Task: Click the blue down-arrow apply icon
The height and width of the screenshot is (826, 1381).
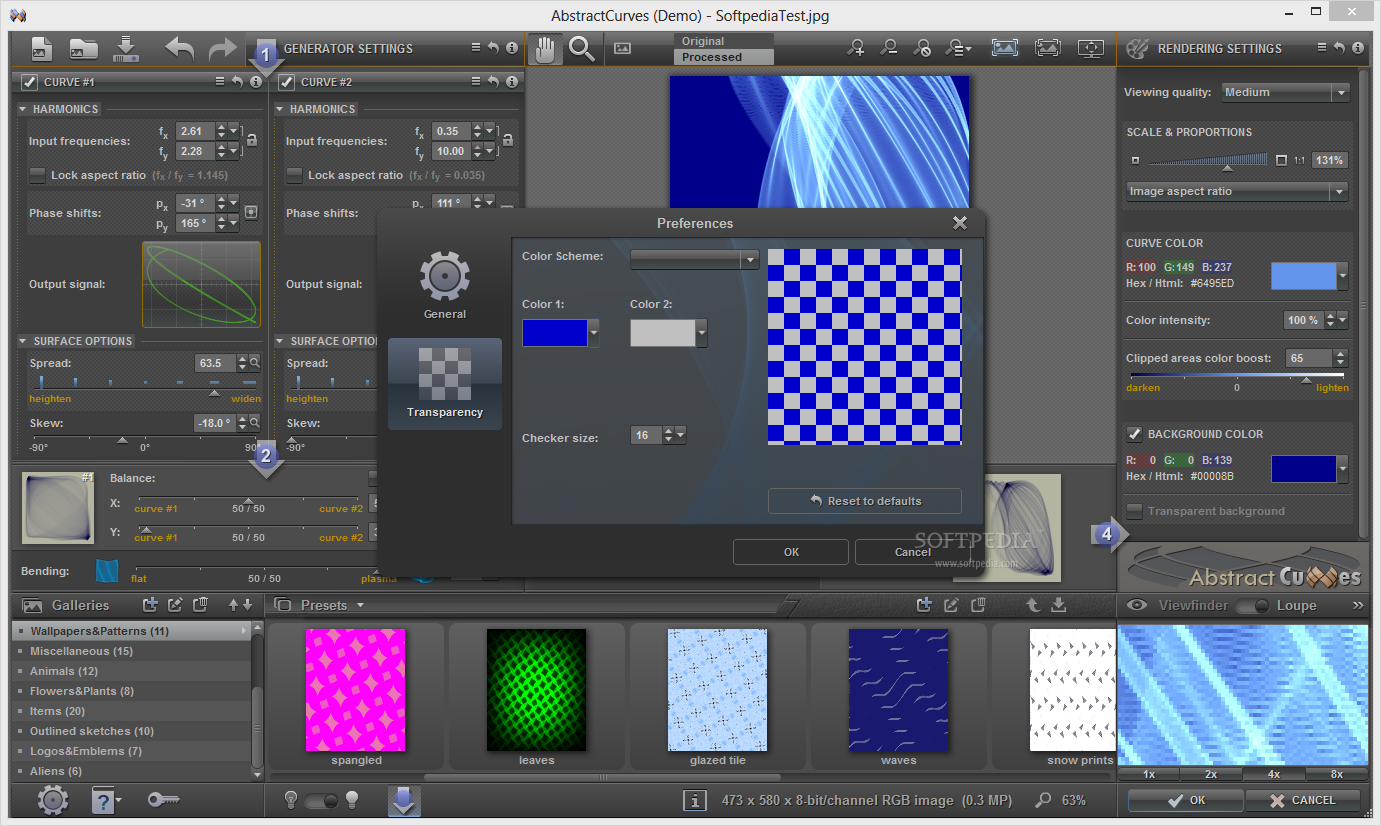Action: tap(404, 800)
